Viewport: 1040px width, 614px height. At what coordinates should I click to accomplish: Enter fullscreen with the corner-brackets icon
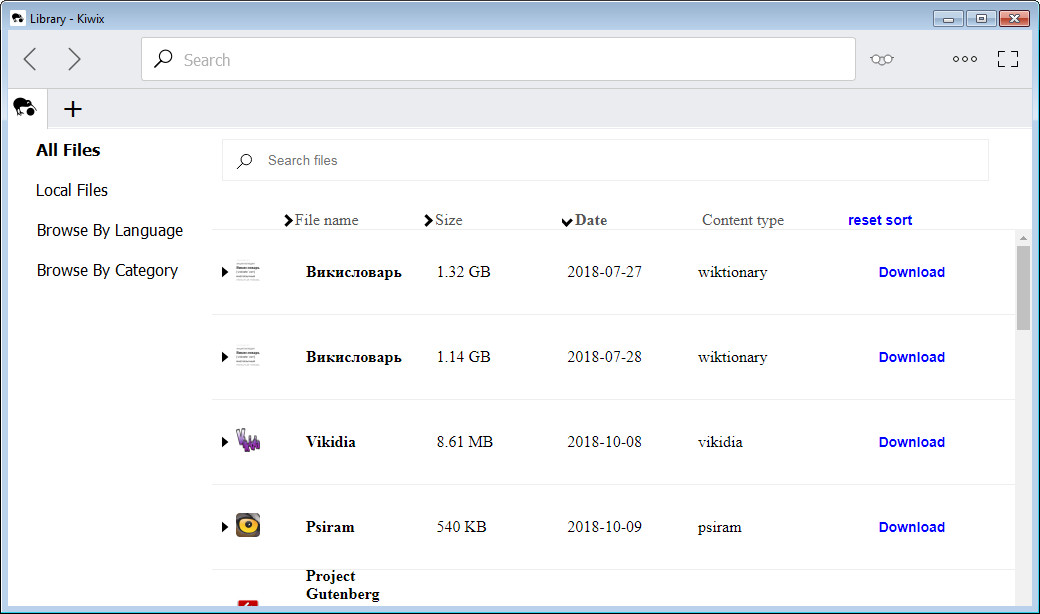coord(1008,59)
